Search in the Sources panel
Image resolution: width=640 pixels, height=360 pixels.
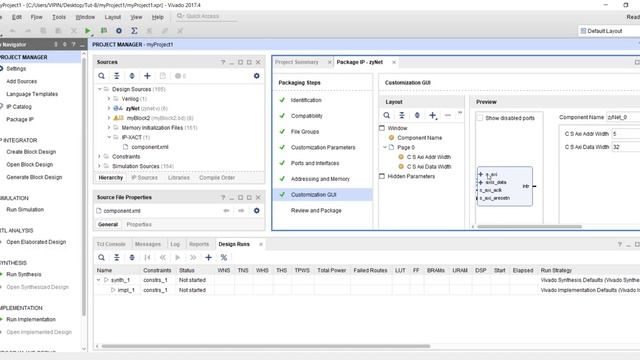point(101,76)
